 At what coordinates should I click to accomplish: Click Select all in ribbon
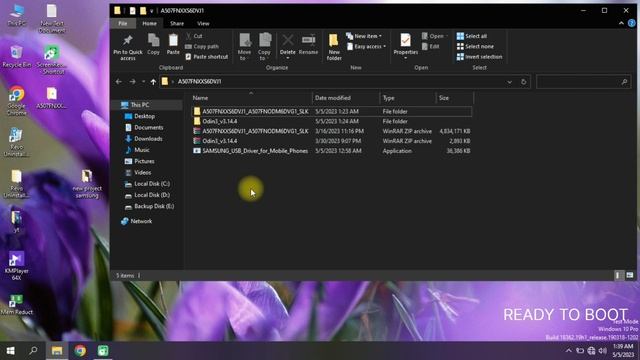(472, 36)
